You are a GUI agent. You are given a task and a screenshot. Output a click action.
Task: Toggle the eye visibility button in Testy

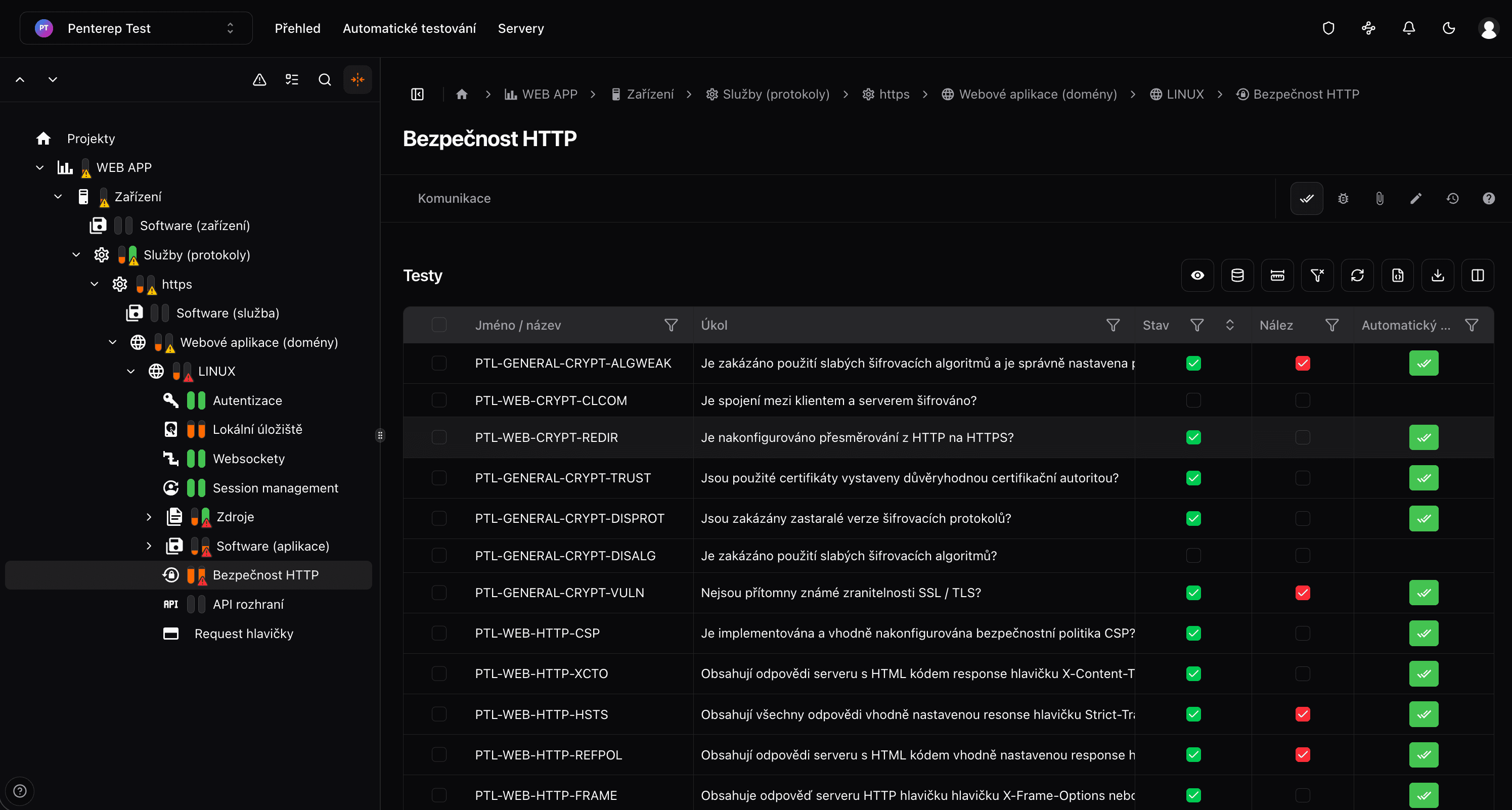[x=1197, y=275]
